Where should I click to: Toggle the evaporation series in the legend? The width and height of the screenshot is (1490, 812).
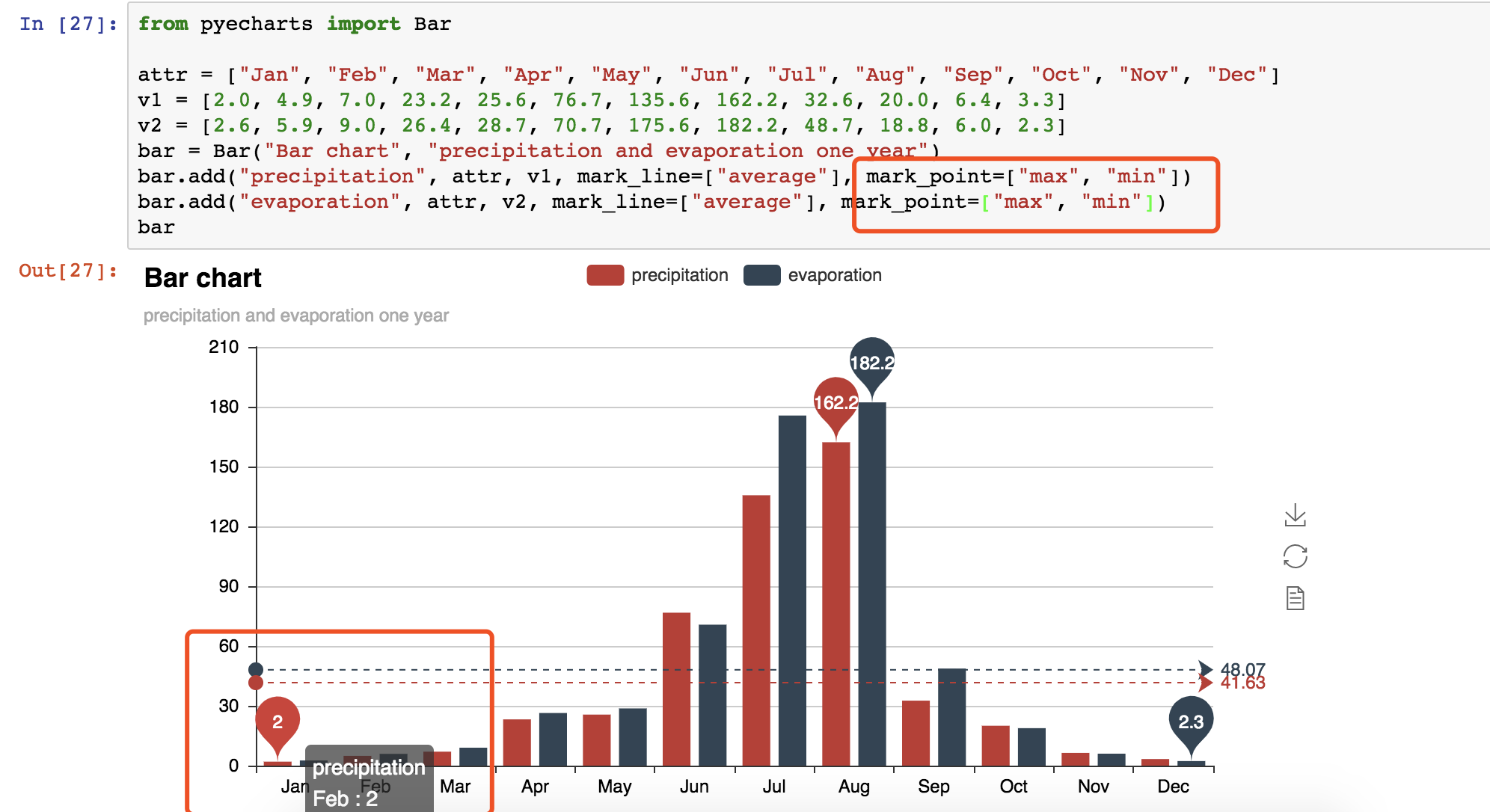(835, 275)
